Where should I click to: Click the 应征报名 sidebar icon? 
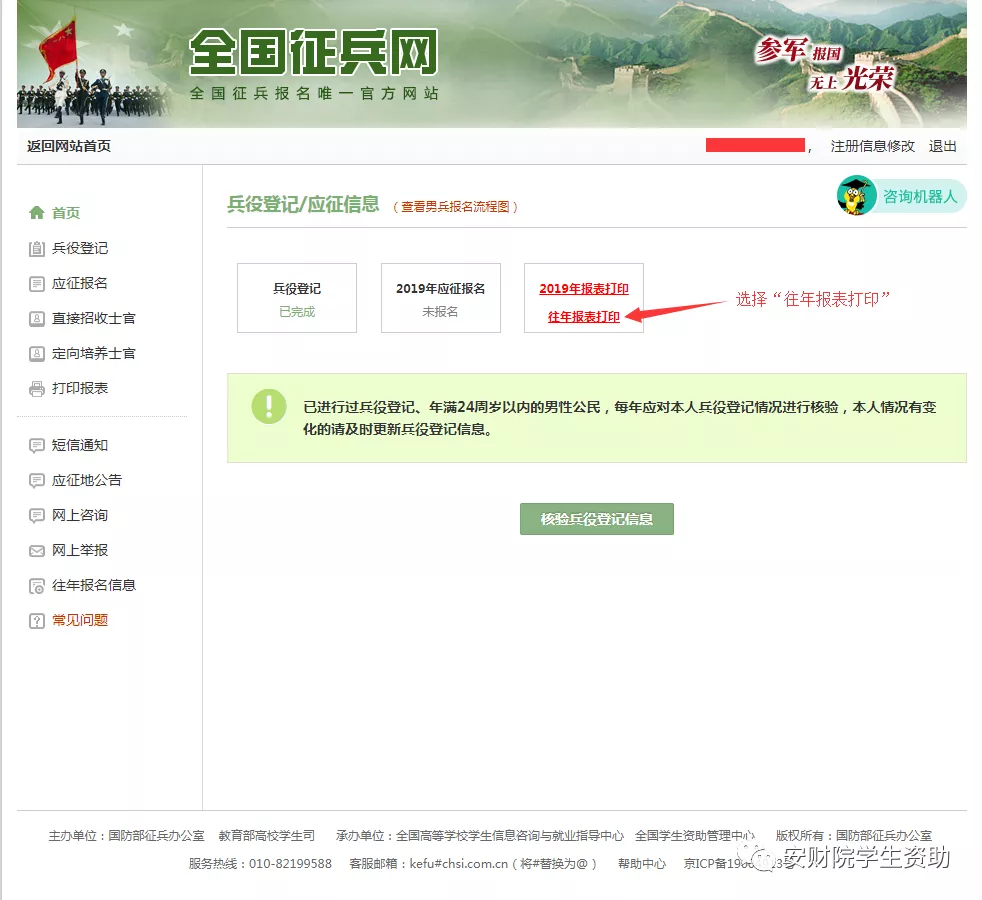click(x=37, y=284)
